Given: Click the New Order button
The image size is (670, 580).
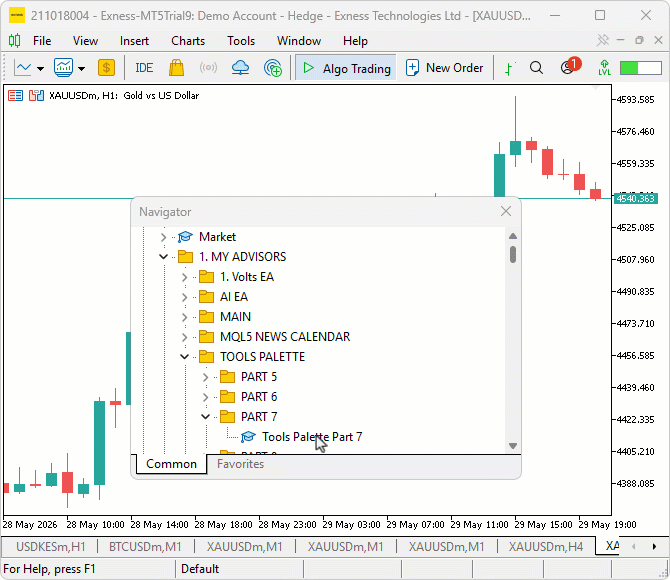Looking at the screenshot, I should (x=444, y=68).
